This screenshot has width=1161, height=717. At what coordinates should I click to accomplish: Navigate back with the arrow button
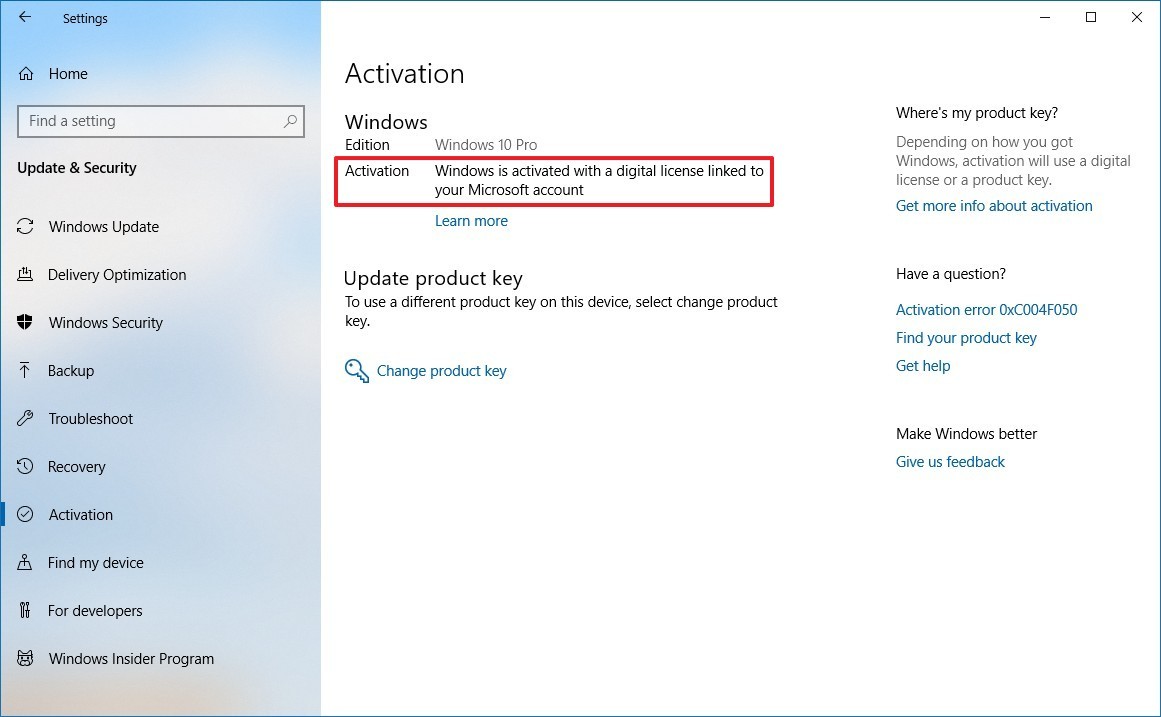point(24,16)
